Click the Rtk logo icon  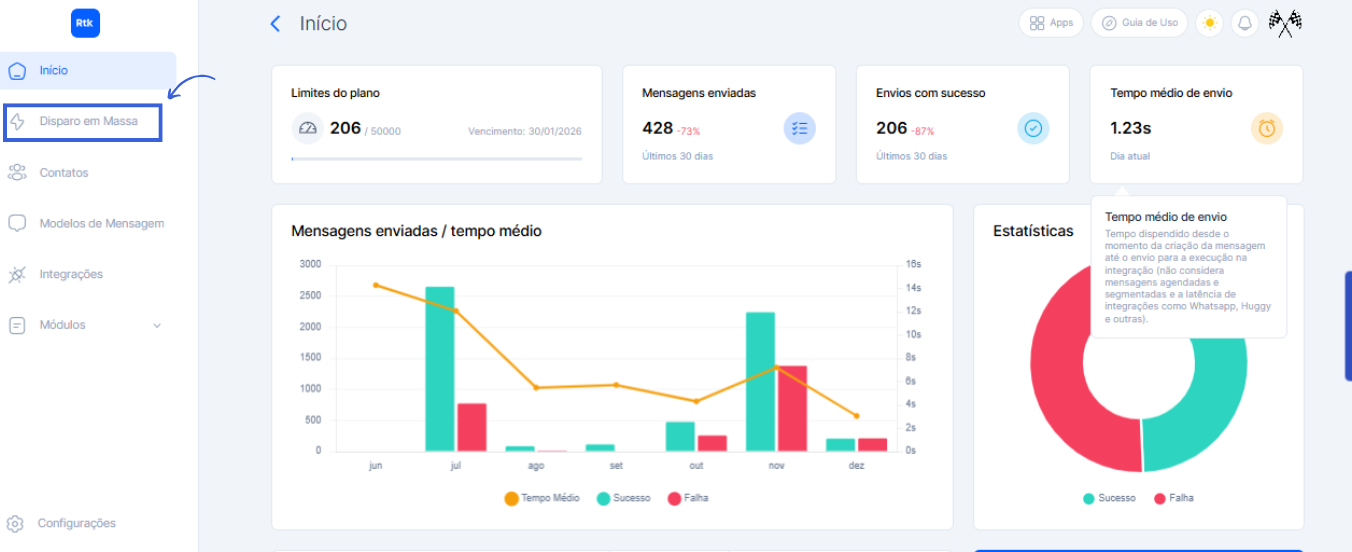(x=86, y=24)
